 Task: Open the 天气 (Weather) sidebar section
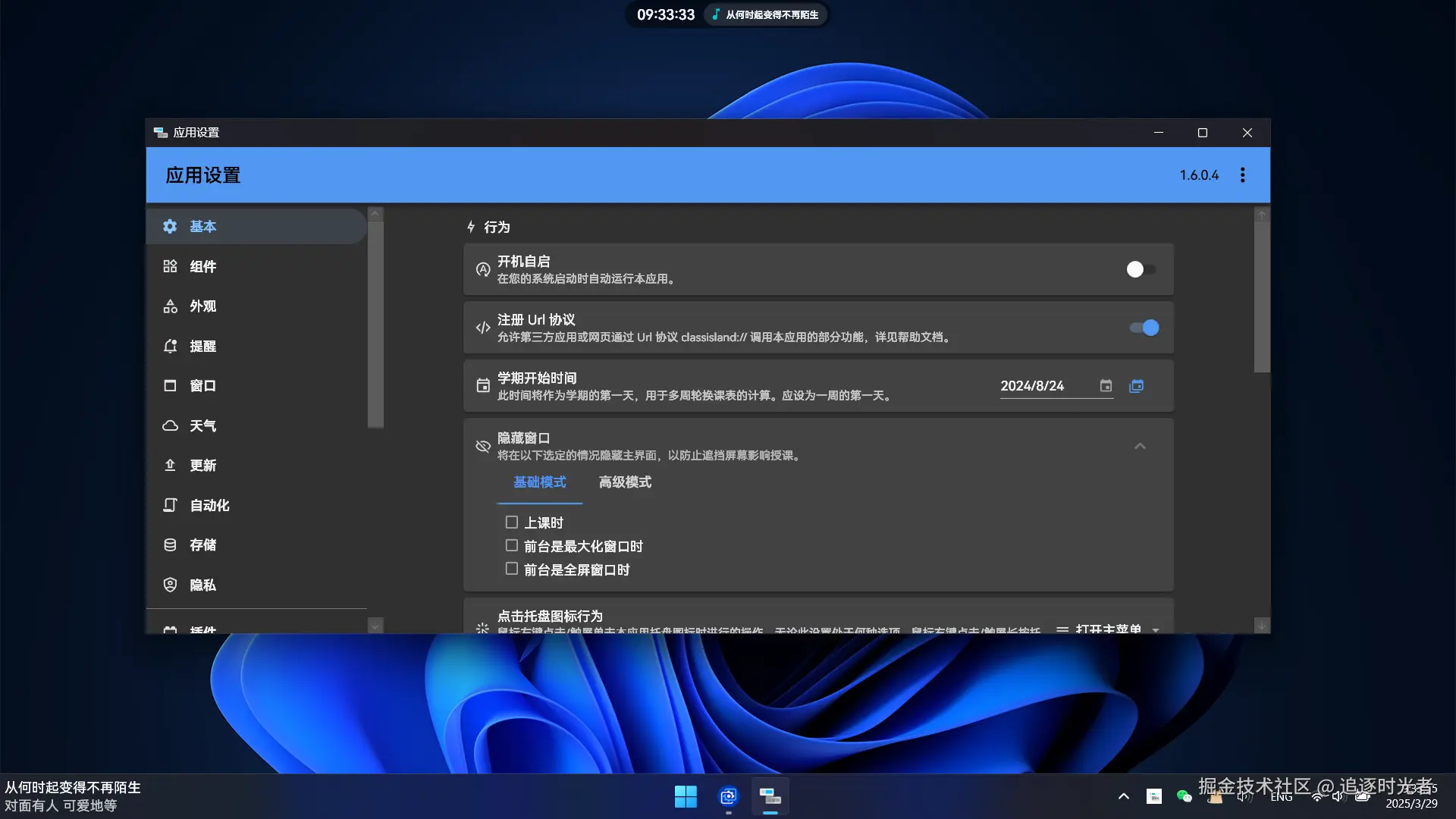pyautogui.click(x=202, y=425)
